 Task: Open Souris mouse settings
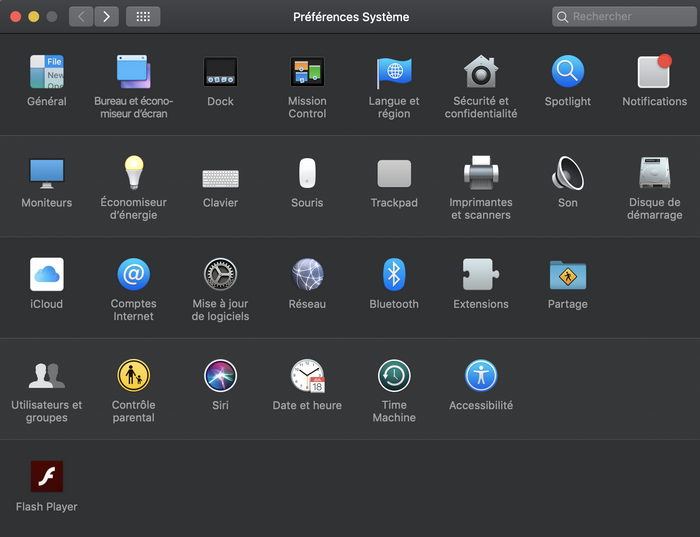tap(307, 173)
